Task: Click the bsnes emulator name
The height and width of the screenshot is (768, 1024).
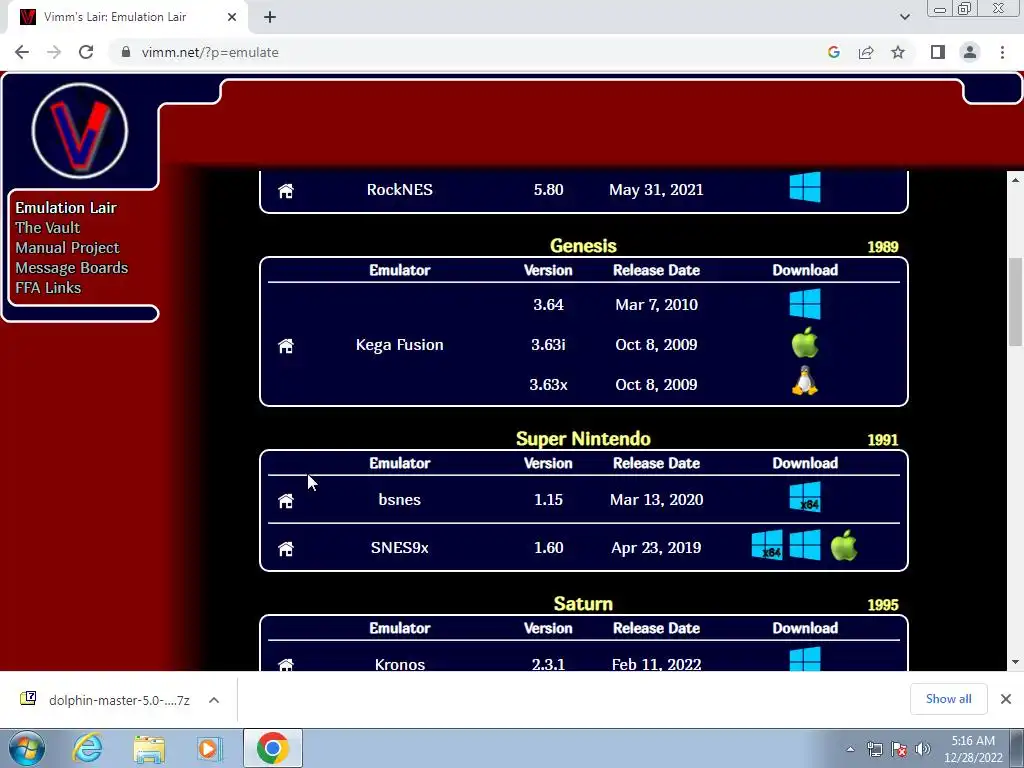Action: pos(399,500)
